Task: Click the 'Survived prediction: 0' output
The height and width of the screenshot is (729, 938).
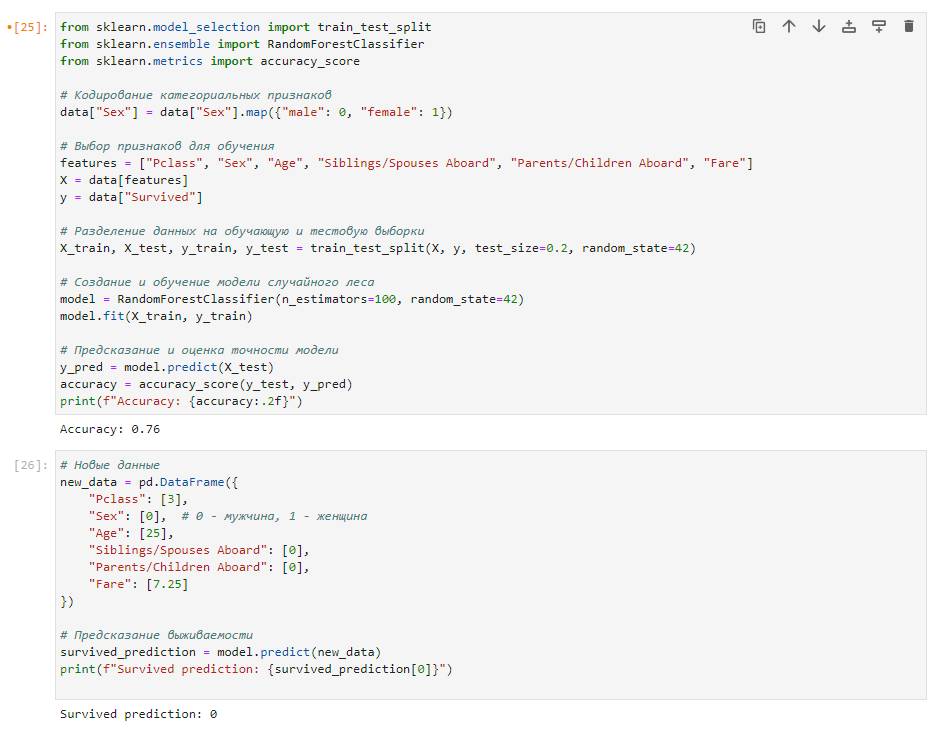Action: pos(138,714)
